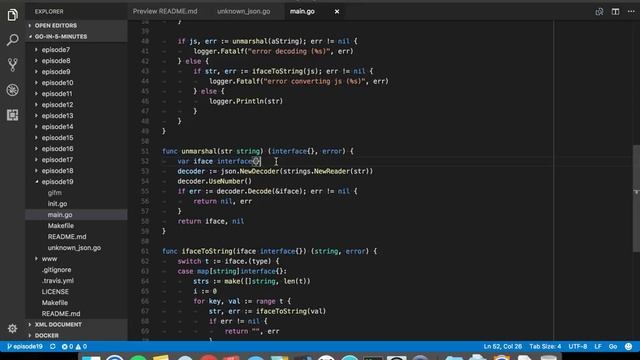This screenshot has height=360, width=640.
Task: Open the init.go file in explorer
Action: (x=58, y=204)
